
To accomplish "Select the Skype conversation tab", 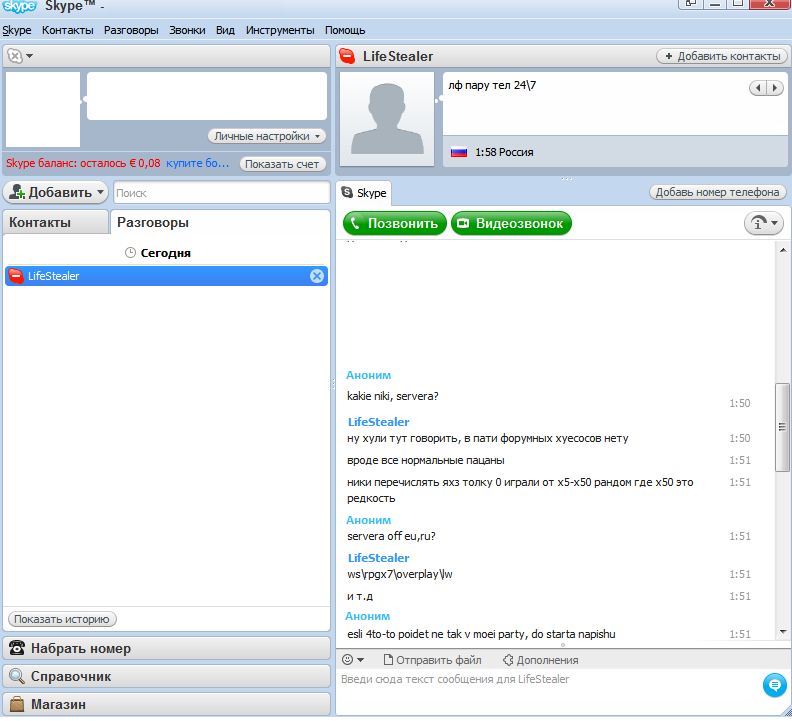I will (364, 193).
